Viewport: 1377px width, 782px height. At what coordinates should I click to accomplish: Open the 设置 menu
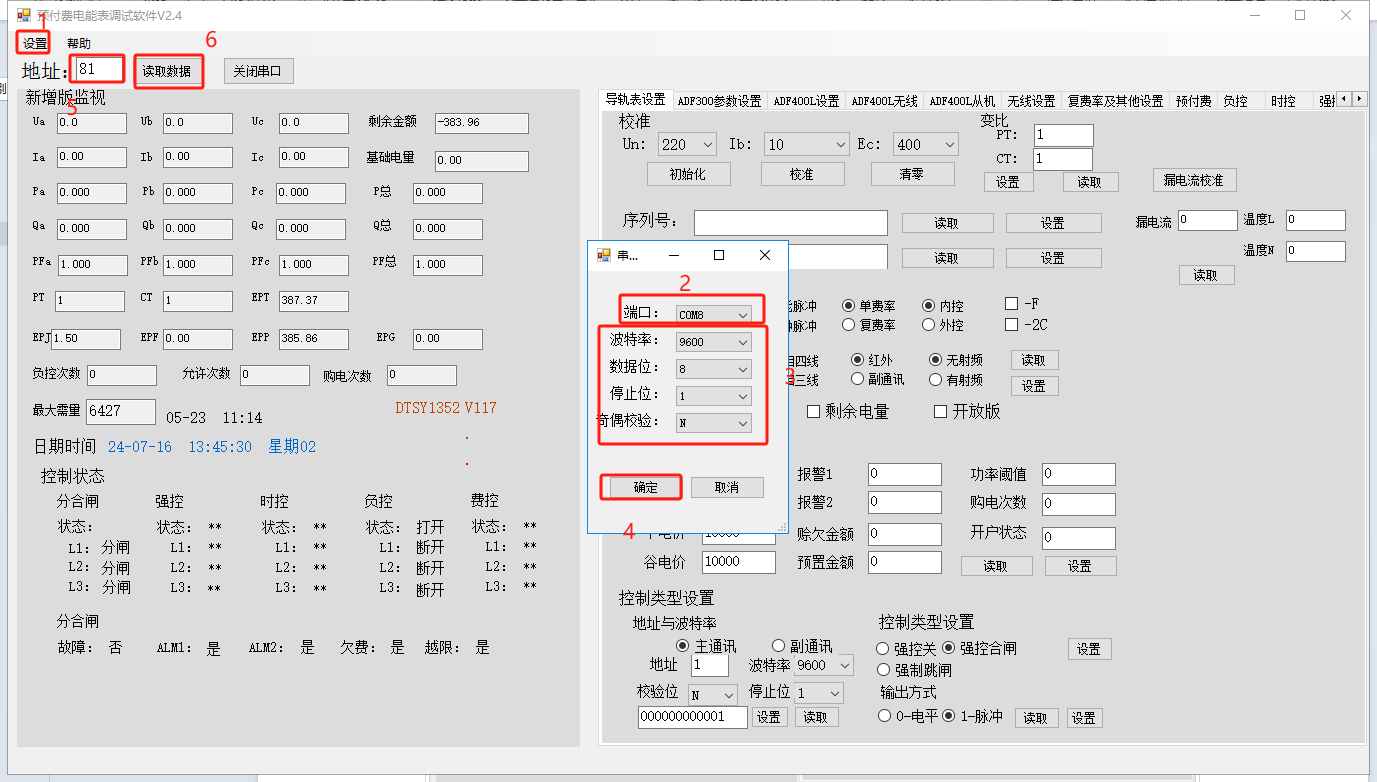pos(34,43)
